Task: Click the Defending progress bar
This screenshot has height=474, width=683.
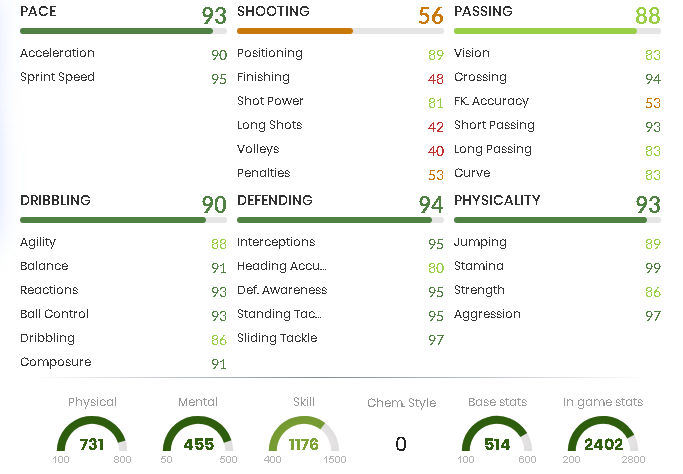Action: tap(334, 220)
